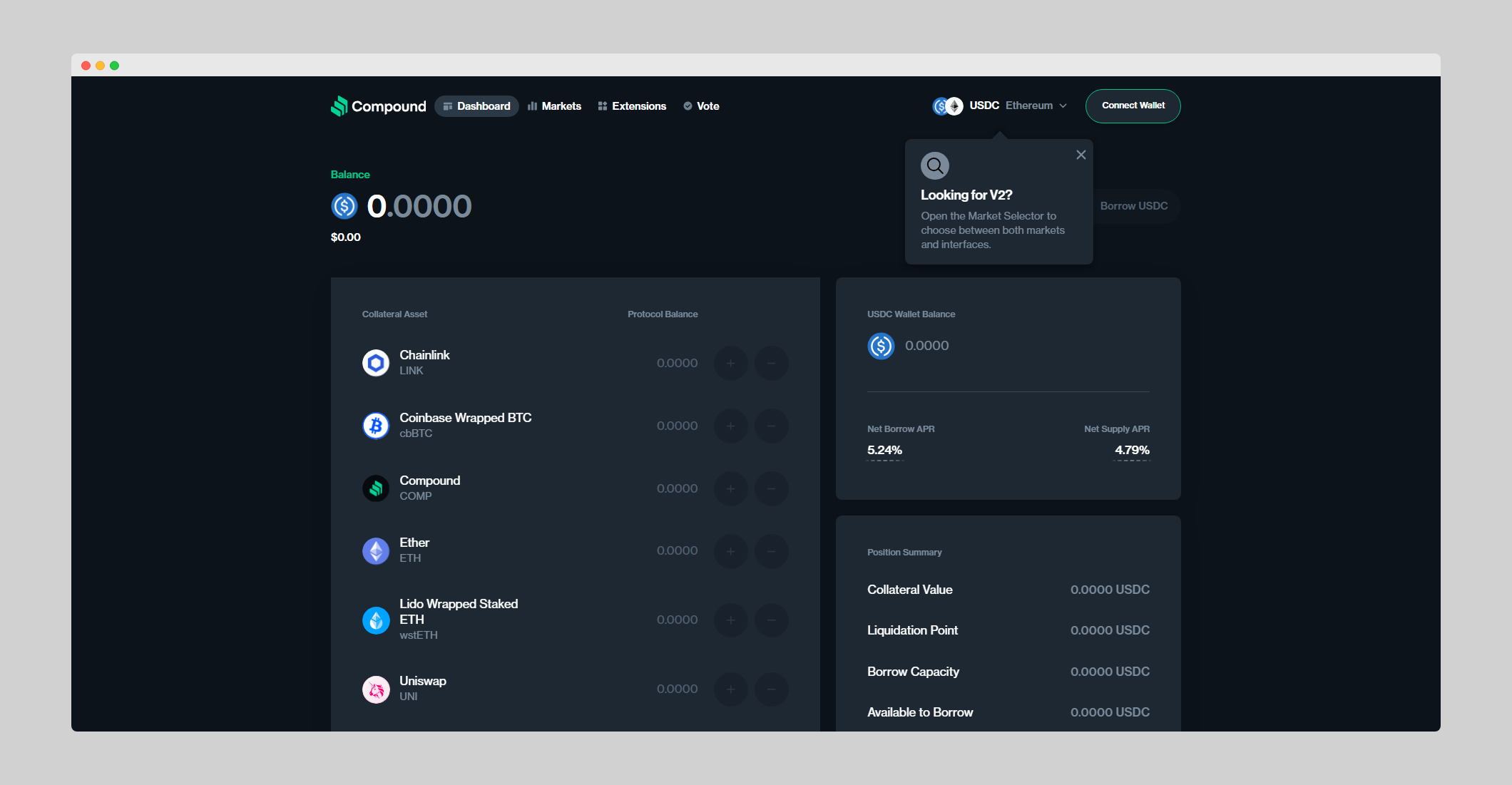Expand the Net Borrow APR 5.24% details

(884, 451)
